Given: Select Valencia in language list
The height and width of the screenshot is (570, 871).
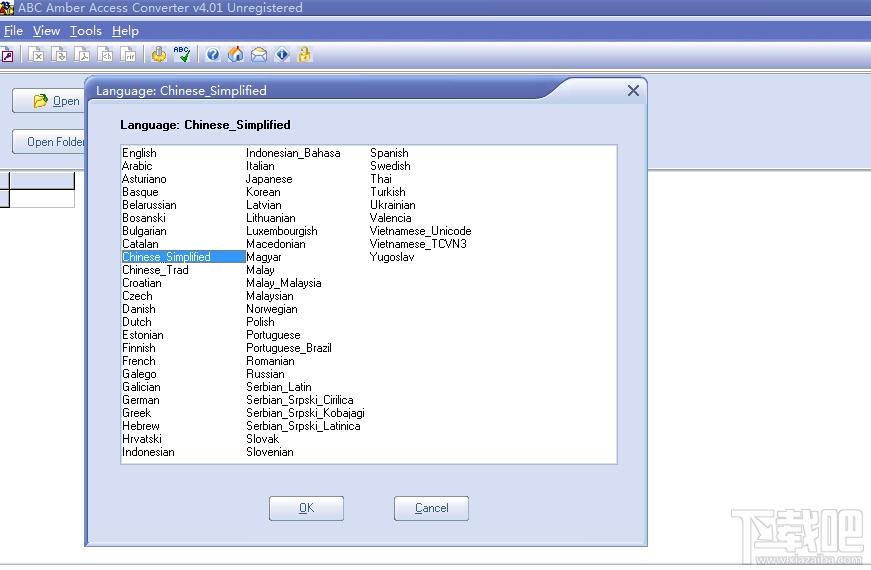Looking at the screenshot, I should coord(390,218).
